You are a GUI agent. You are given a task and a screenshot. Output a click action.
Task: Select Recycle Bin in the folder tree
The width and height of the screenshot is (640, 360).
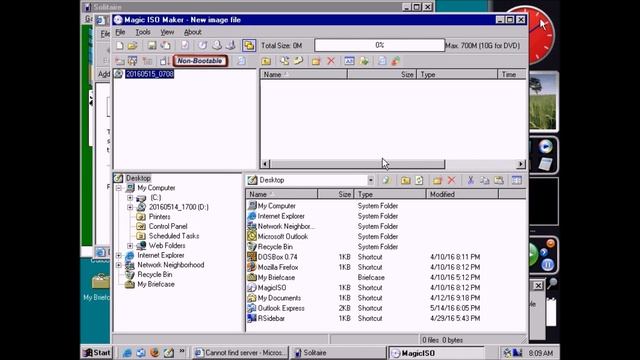(154, 275)
